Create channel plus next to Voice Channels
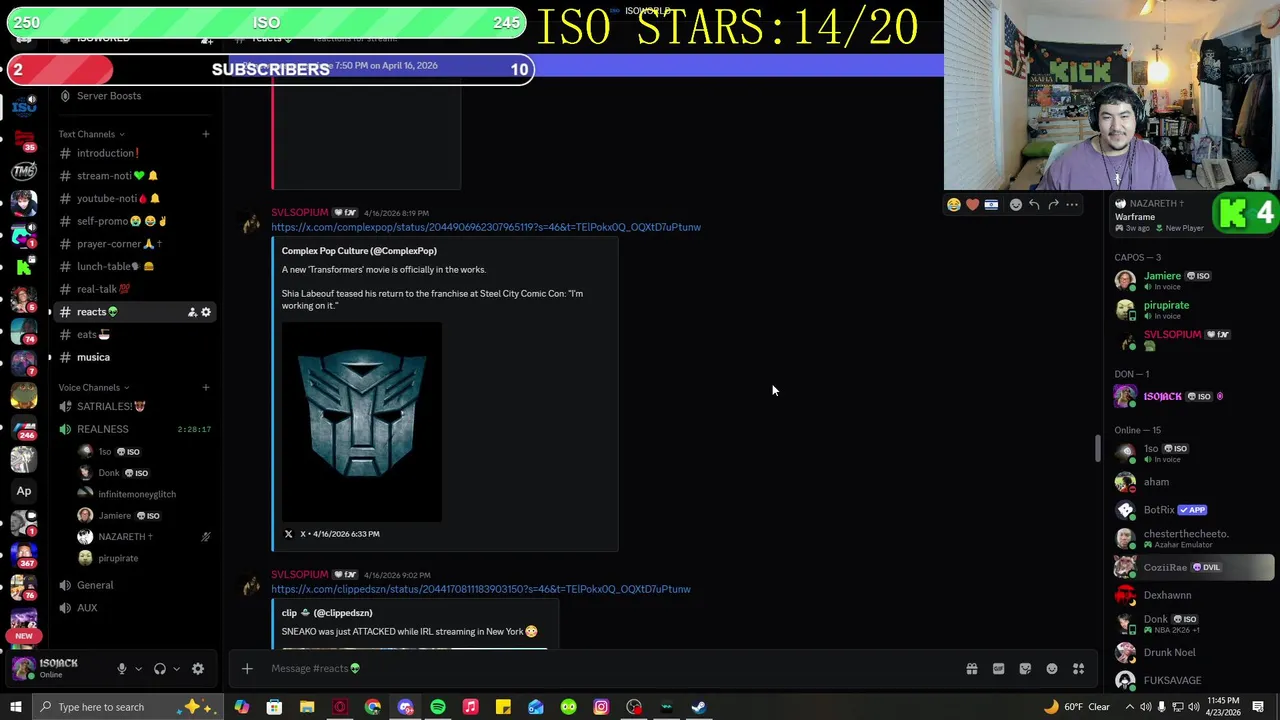Screen dimensions: 1280x720 click(206, 388)
